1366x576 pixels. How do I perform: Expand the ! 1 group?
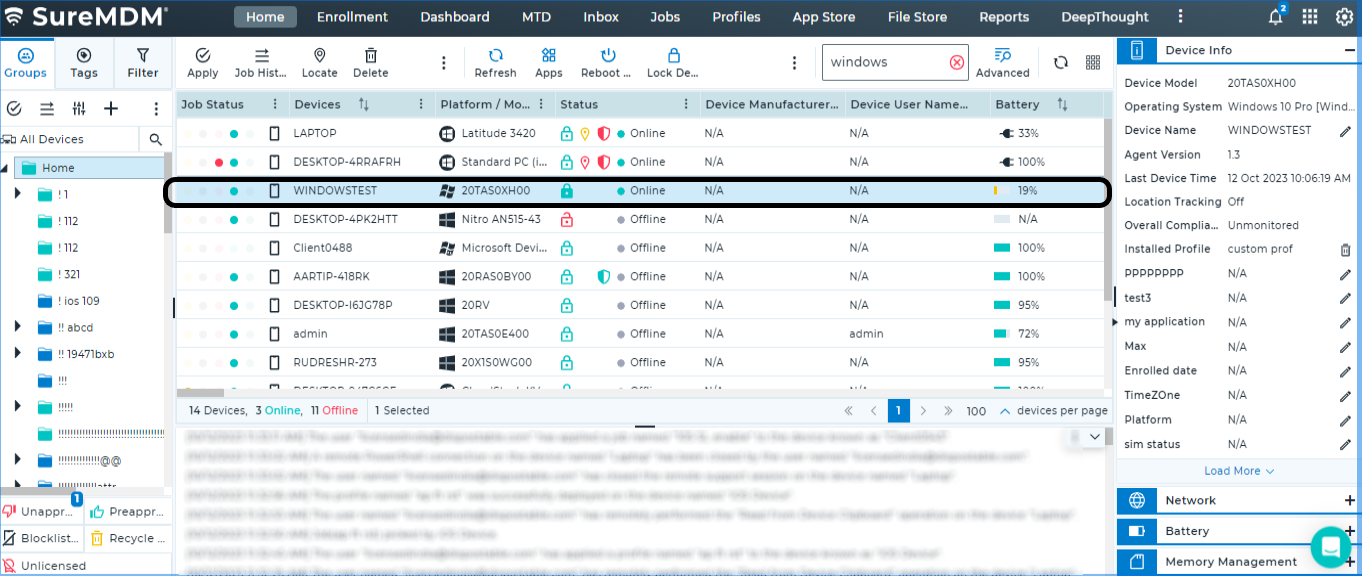[17, 193]
